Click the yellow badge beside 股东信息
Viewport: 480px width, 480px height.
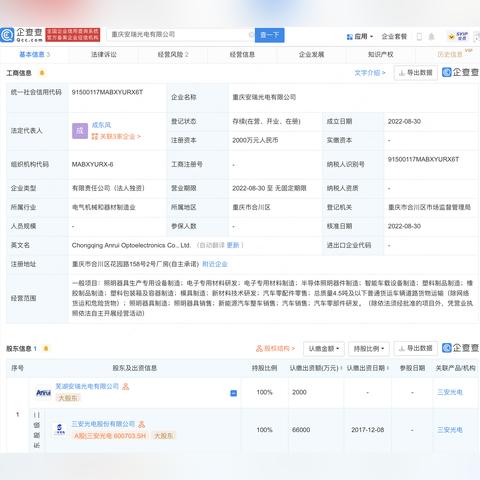46,349
